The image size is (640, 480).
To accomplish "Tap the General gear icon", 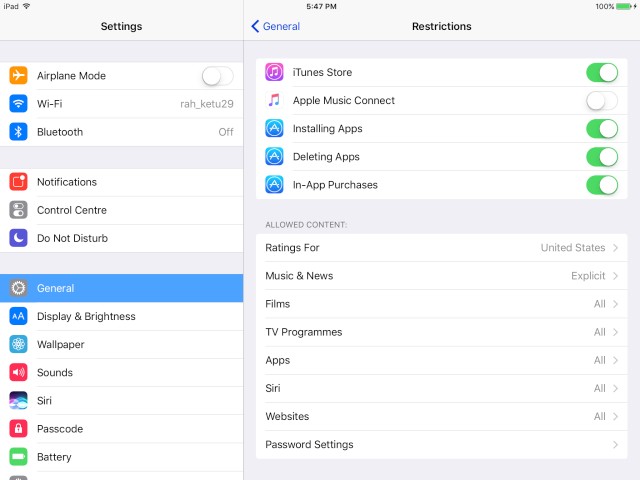I will point(18,288).
